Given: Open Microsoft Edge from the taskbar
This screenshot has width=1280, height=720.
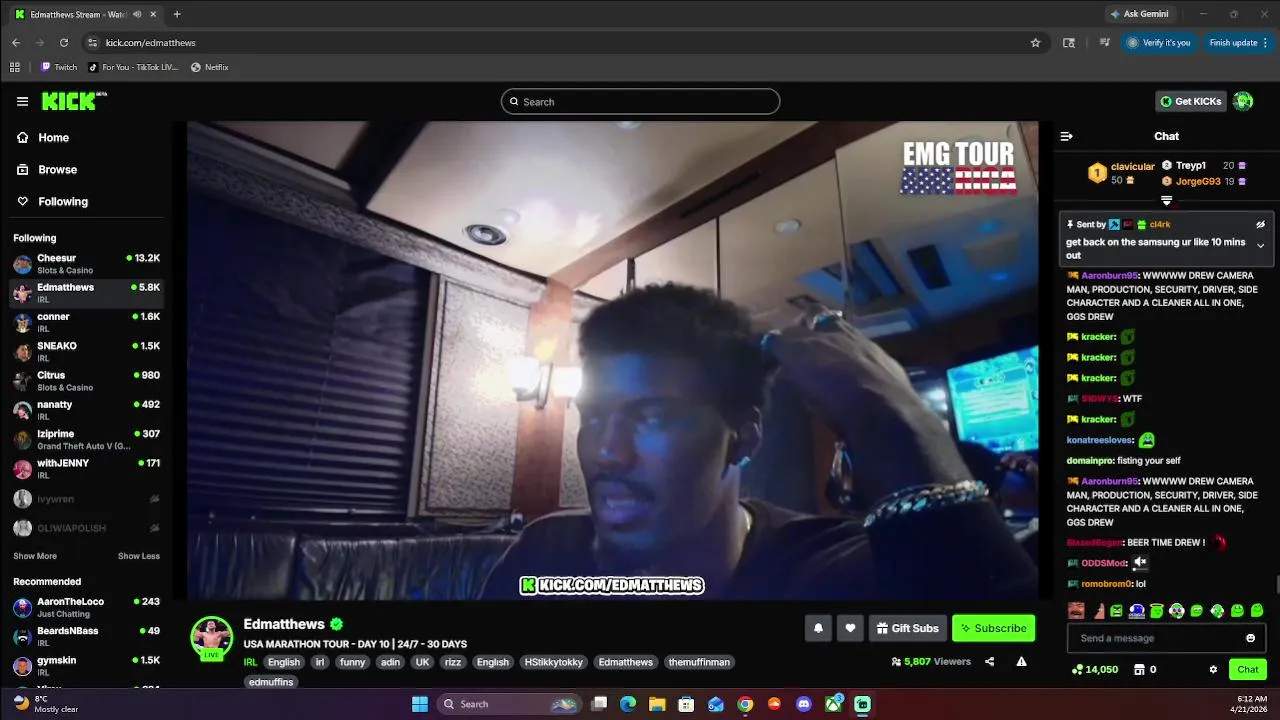Looking at the screenshot, I should tap(628, 704).
